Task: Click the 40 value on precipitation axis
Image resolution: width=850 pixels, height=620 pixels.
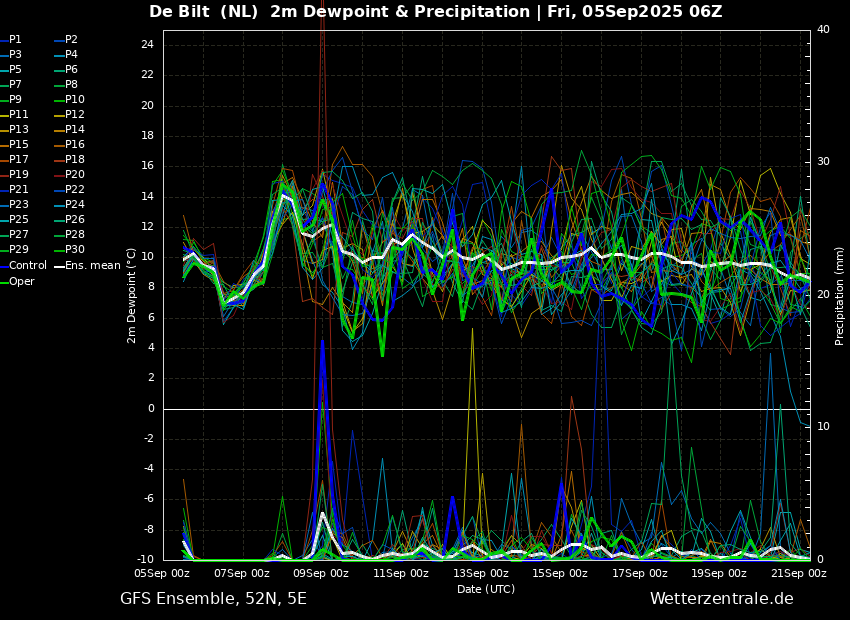Action: click(823, 29)
